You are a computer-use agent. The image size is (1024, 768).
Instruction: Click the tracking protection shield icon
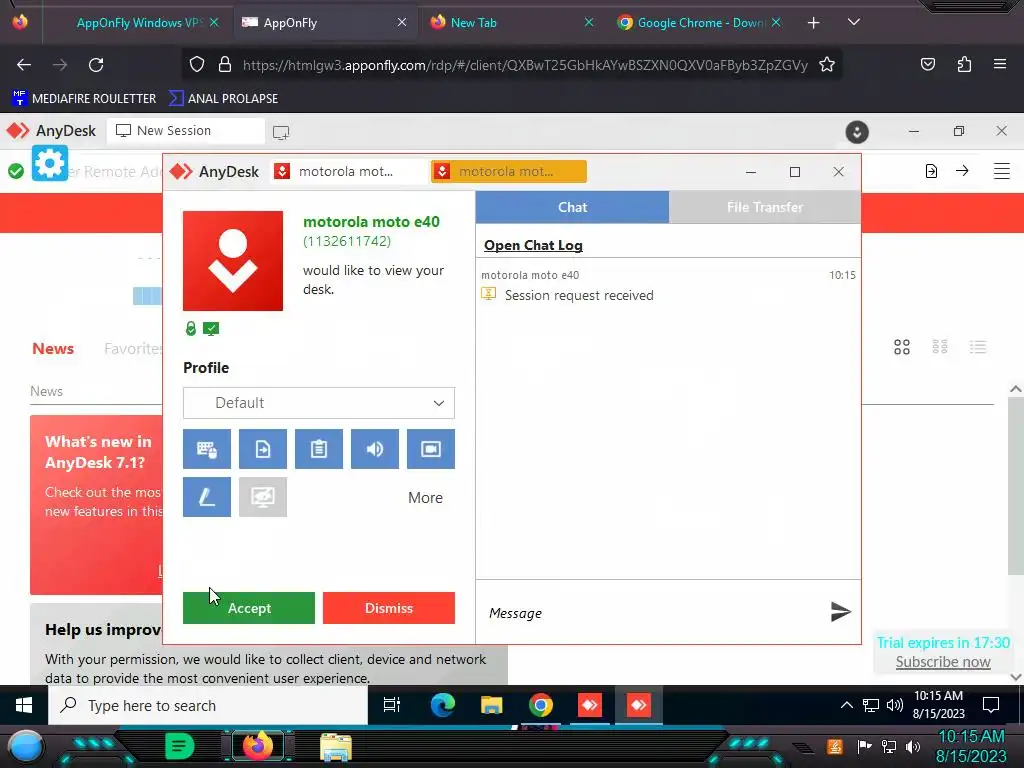197,64
